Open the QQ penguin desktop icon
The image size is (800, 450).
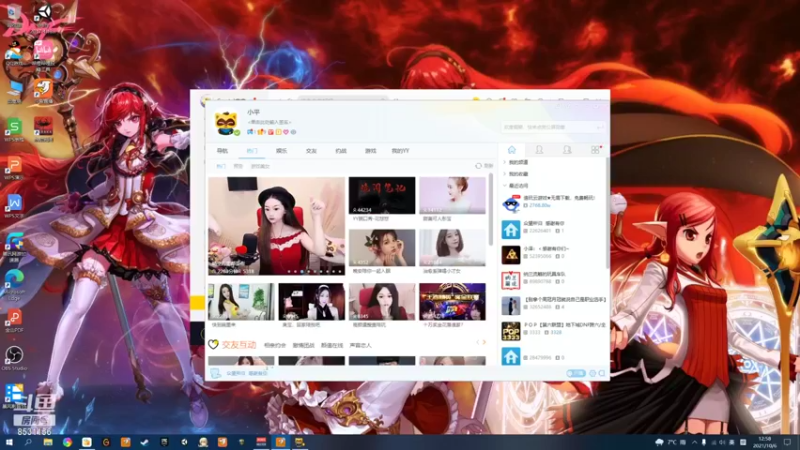click(13, 55)
